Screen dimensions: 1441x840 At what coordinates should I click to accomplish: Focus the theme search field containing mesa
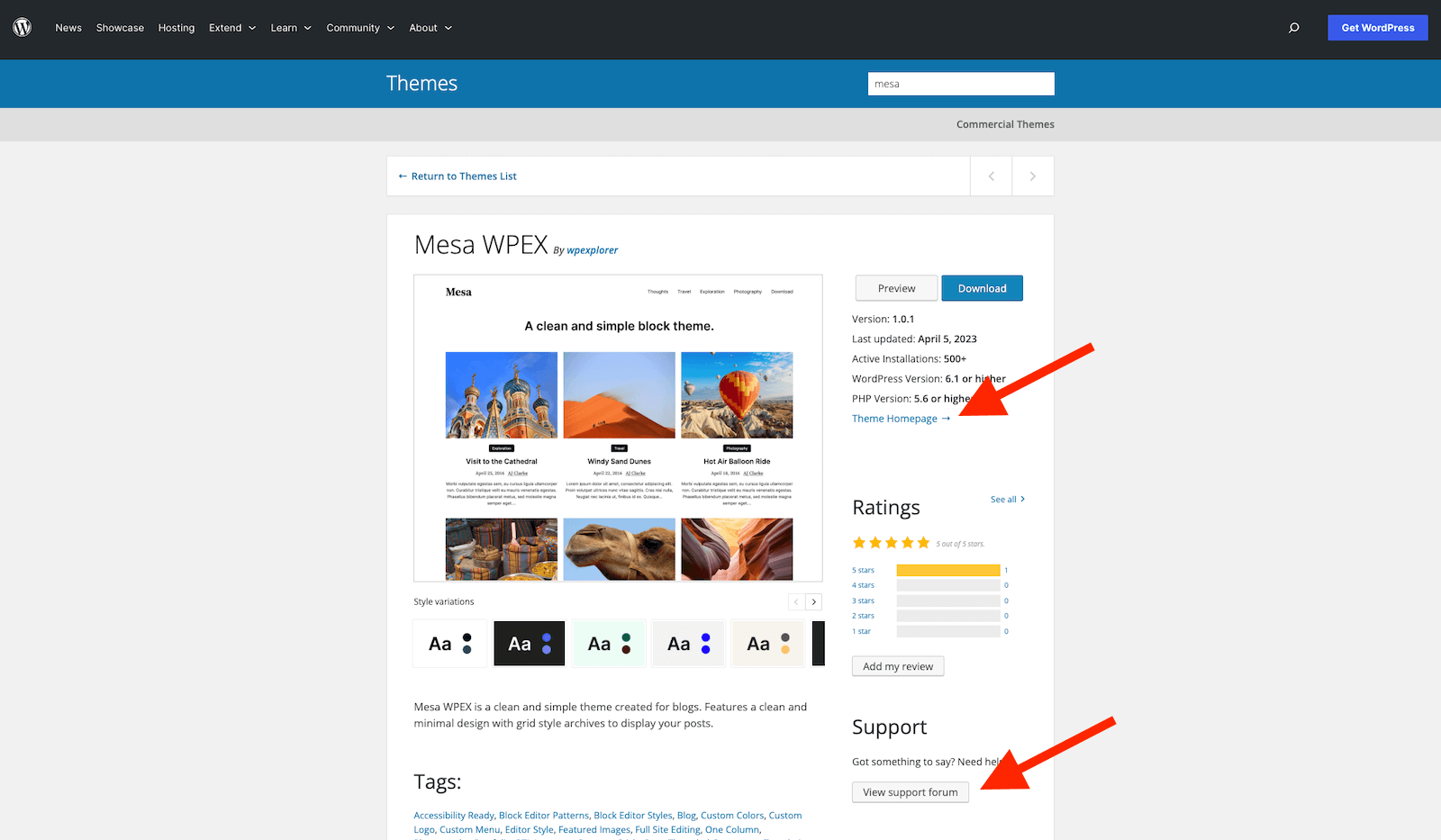coord(961,84)
